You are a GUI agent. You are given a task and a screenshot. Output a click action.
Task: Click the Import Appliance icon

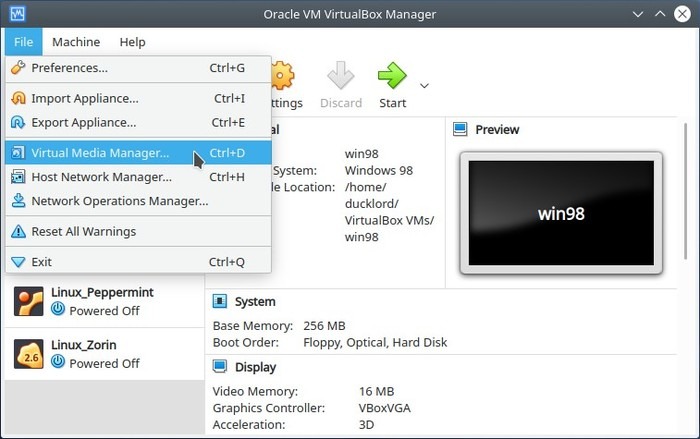pos(18,98)
